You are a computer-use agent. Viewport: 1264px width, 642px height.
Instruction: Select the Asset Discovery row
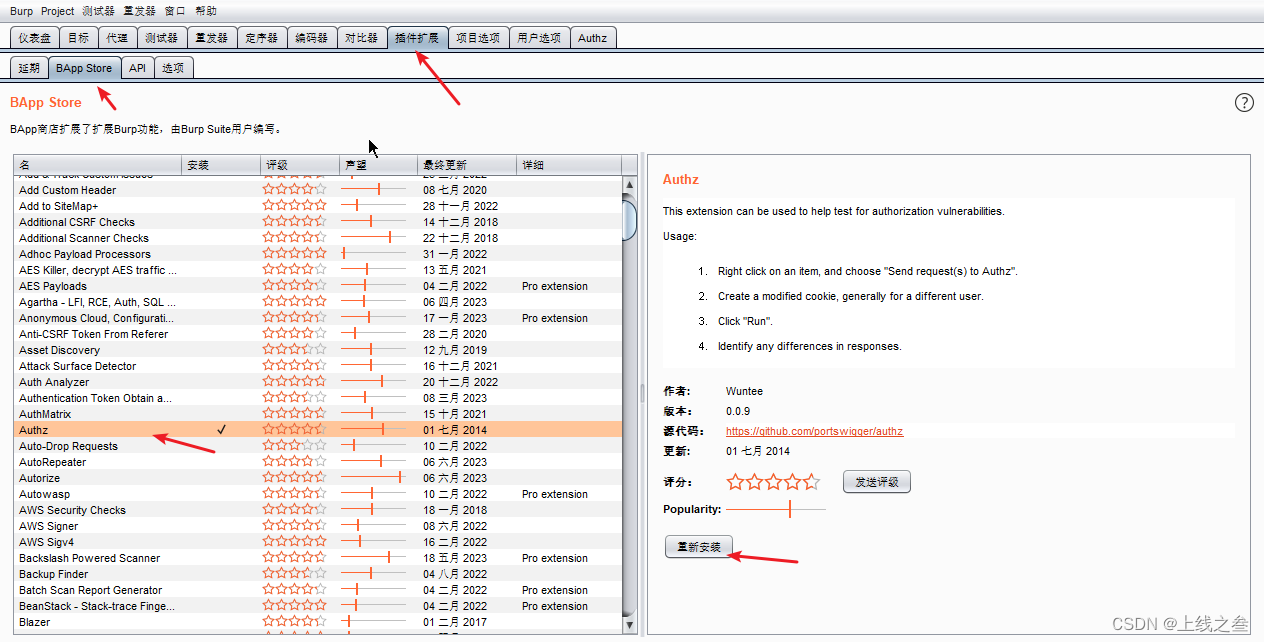click(318, 350)
